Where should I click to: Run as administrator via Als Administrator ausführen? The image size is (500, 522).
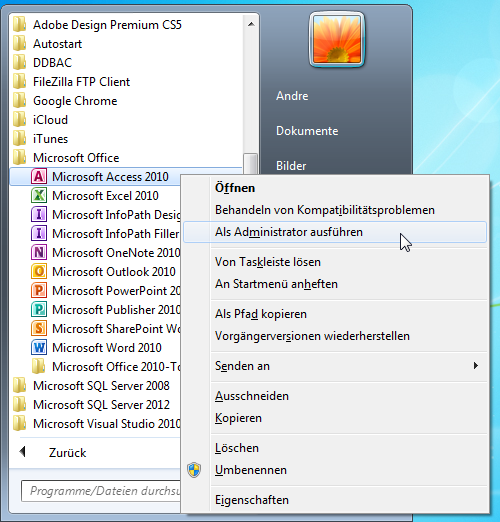pos(335,232)
